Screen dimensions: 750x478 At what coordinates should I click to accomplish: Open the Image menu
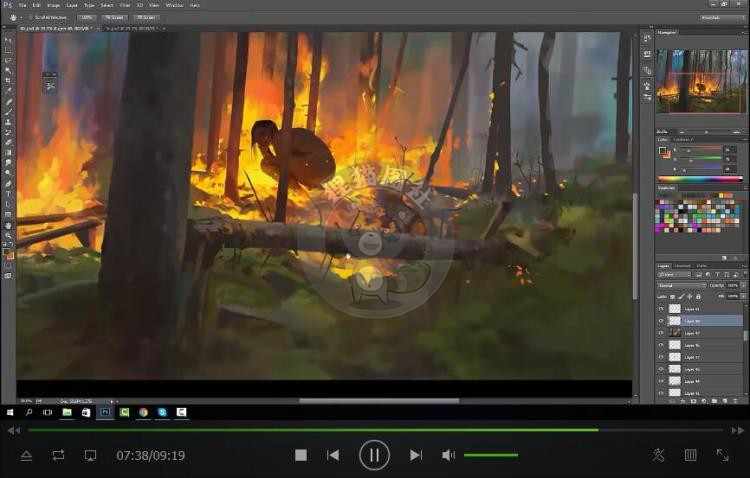pyautogui.click(x=54, y=5)
